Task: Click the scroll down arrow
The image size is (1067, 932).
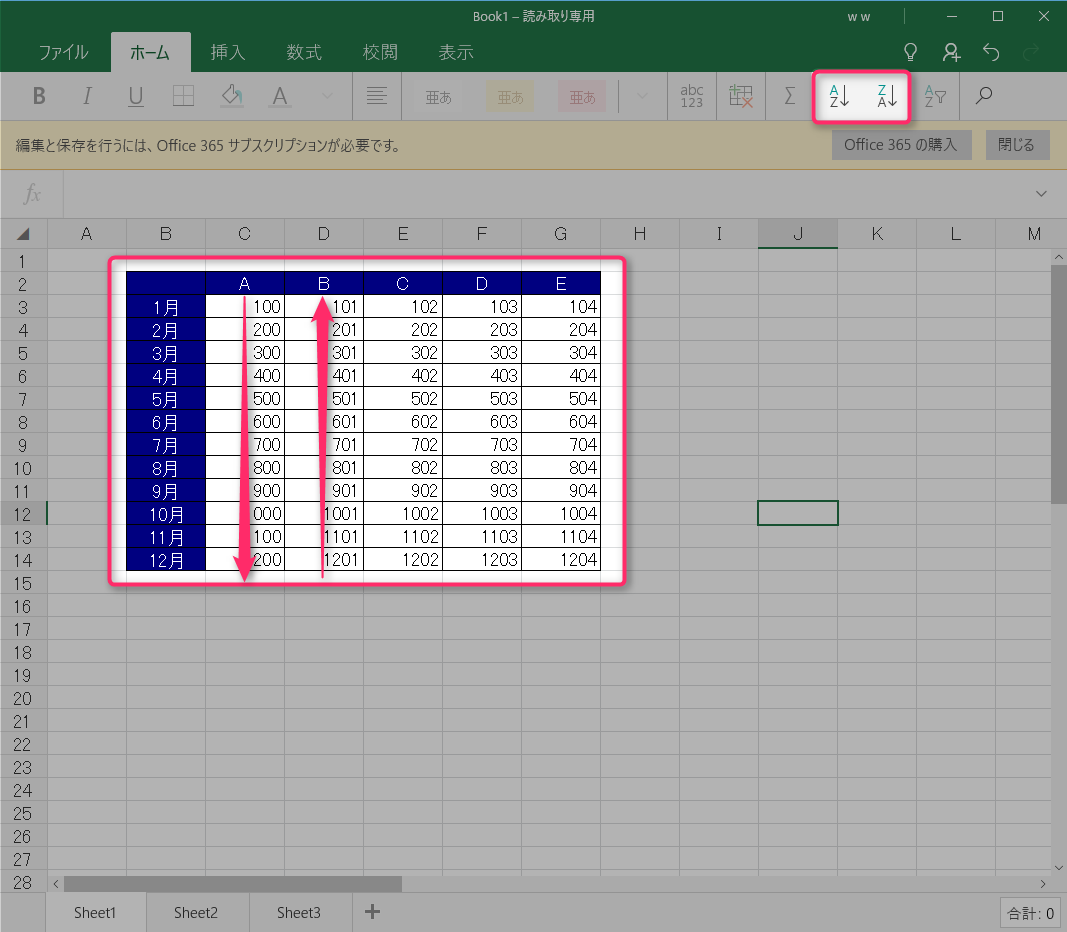Action: pyautogui.click(x=1059, y=867)
